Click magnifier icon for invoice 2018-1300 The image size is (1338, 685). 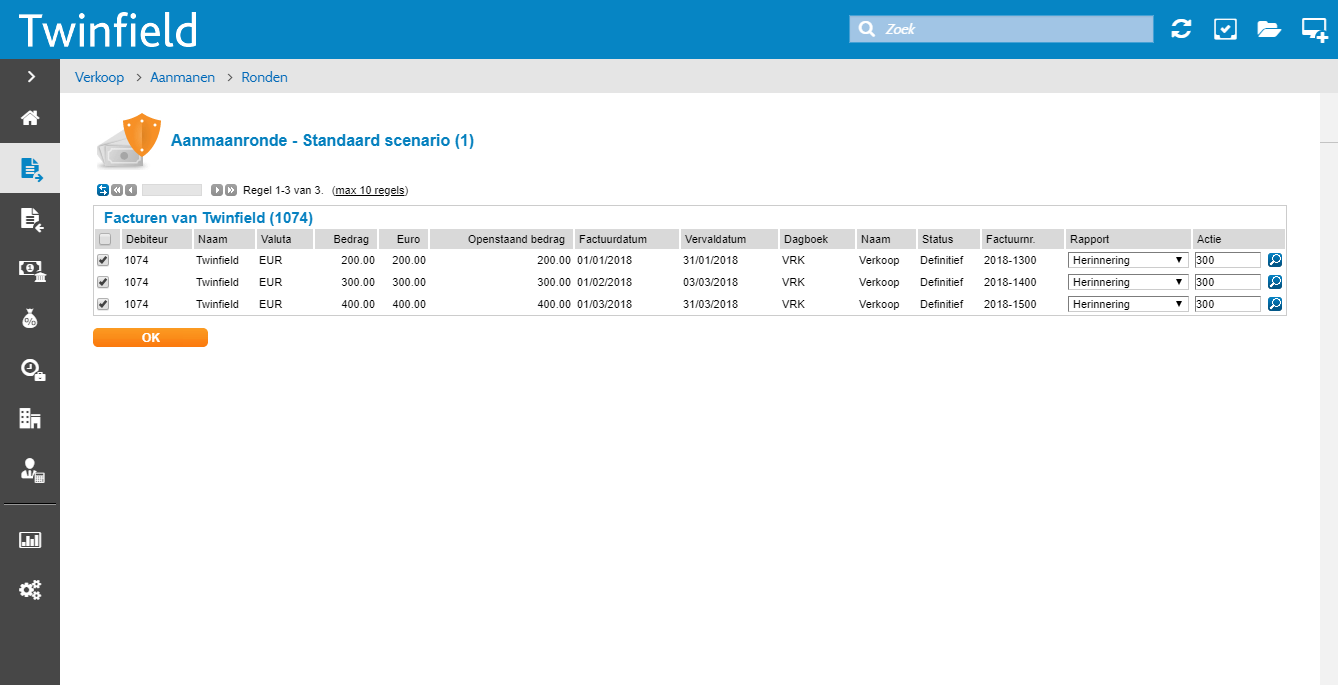(x=1275, y=260)
